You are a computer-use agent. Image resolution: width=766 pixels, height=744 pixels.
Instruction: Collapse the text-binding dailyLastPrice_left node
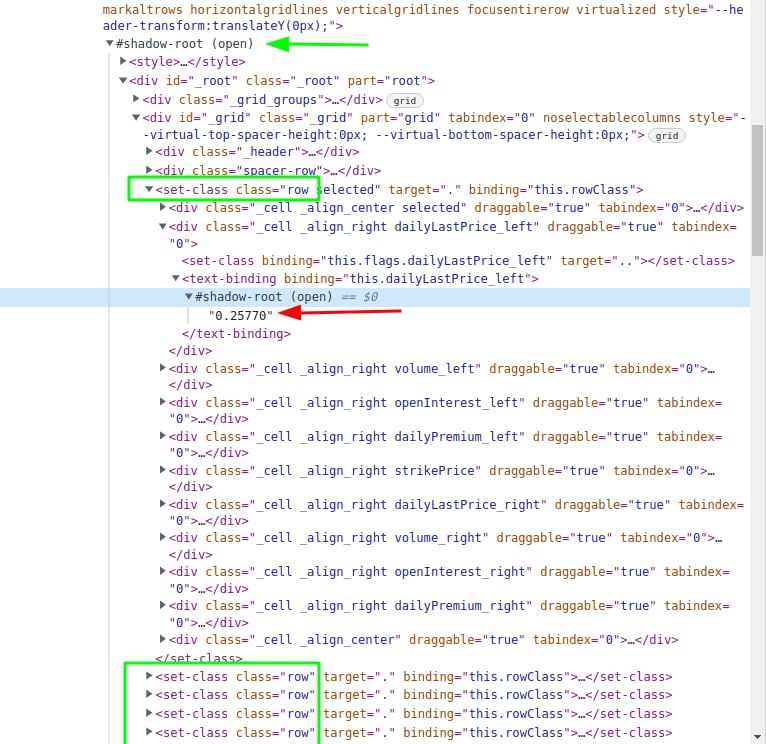[x=176, y=278]
